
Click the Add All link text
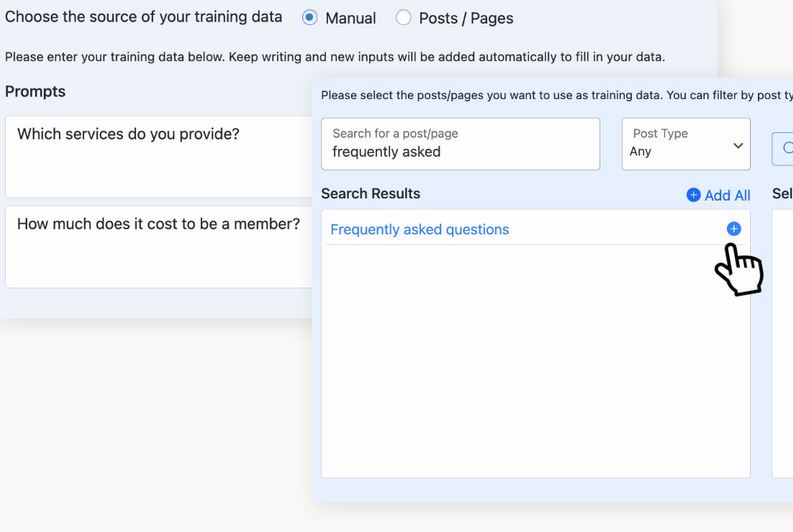727,195
